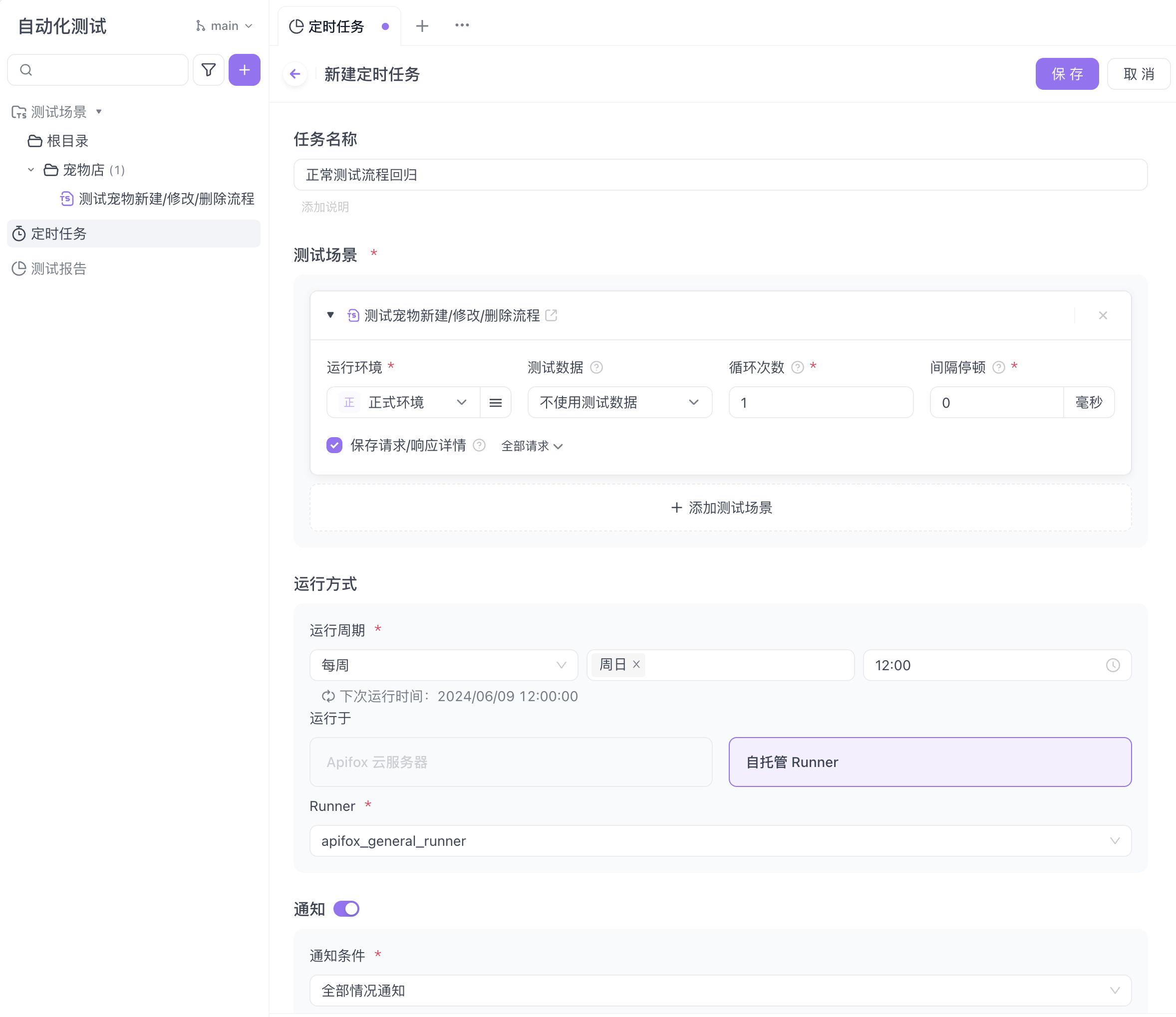1176x1017 pixels.
Task: Click the environment settings hamburger icon
Action: pyautogui.click(x=496, y=402)
